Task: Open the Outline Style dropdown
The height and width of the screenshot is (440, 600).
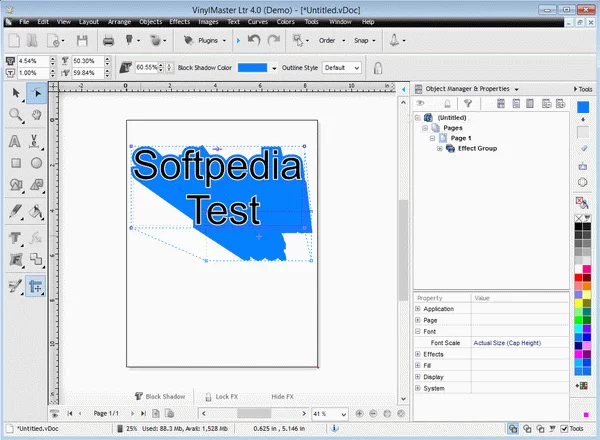Action: [341, 68]
